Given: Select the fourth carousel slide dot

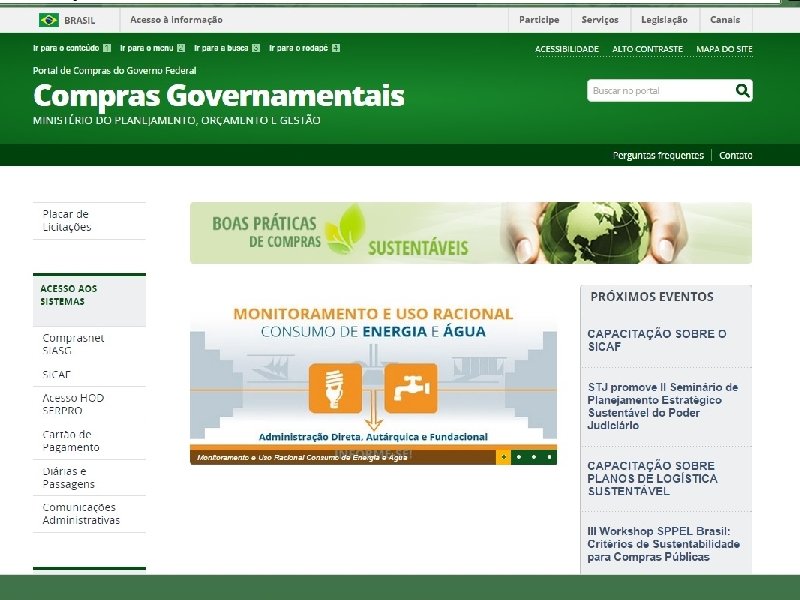Looking at the screenshot, I should pyautogui.click(x=549, y=457).
